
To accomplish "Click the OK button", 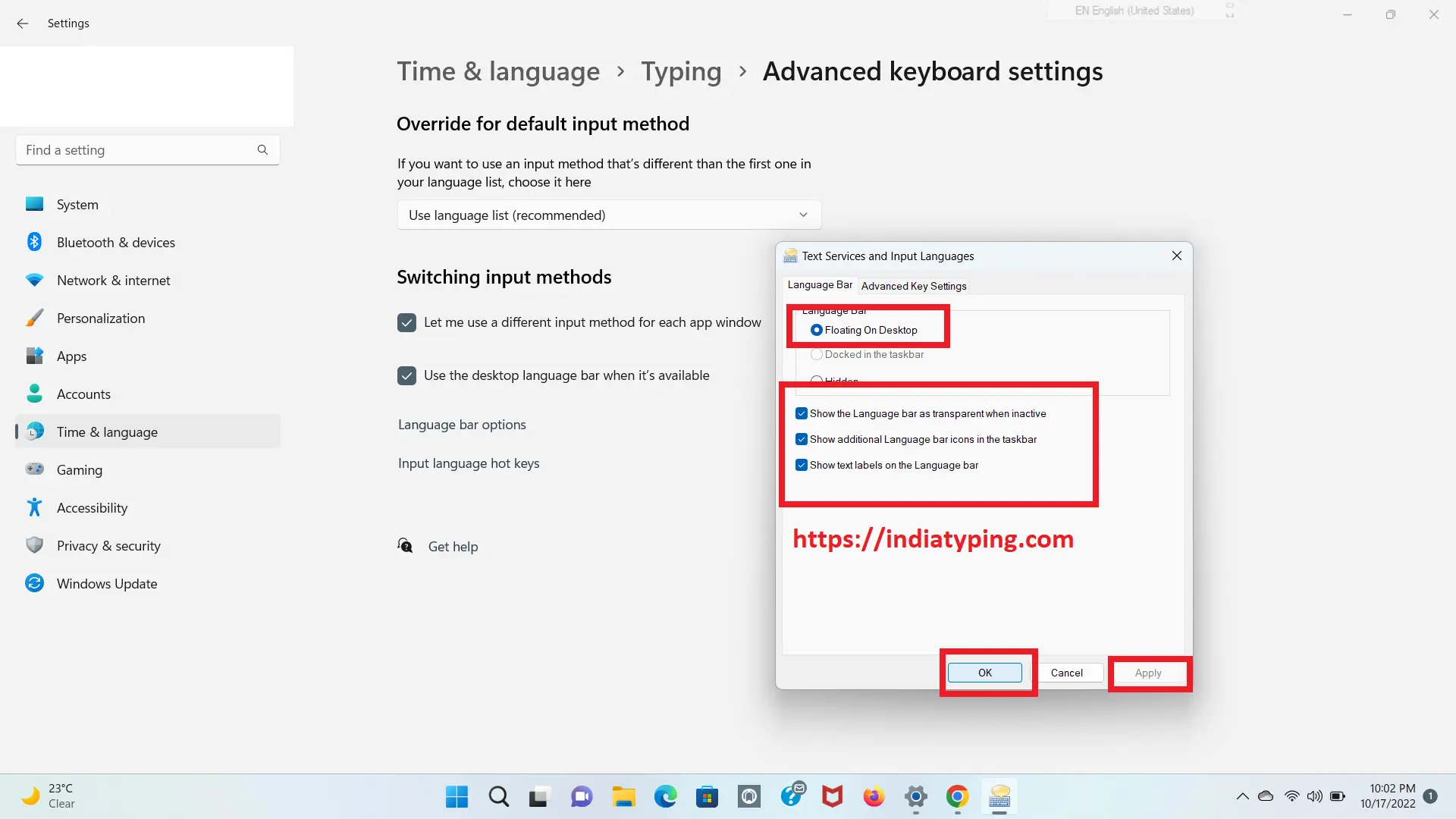I will click(985, 672).
